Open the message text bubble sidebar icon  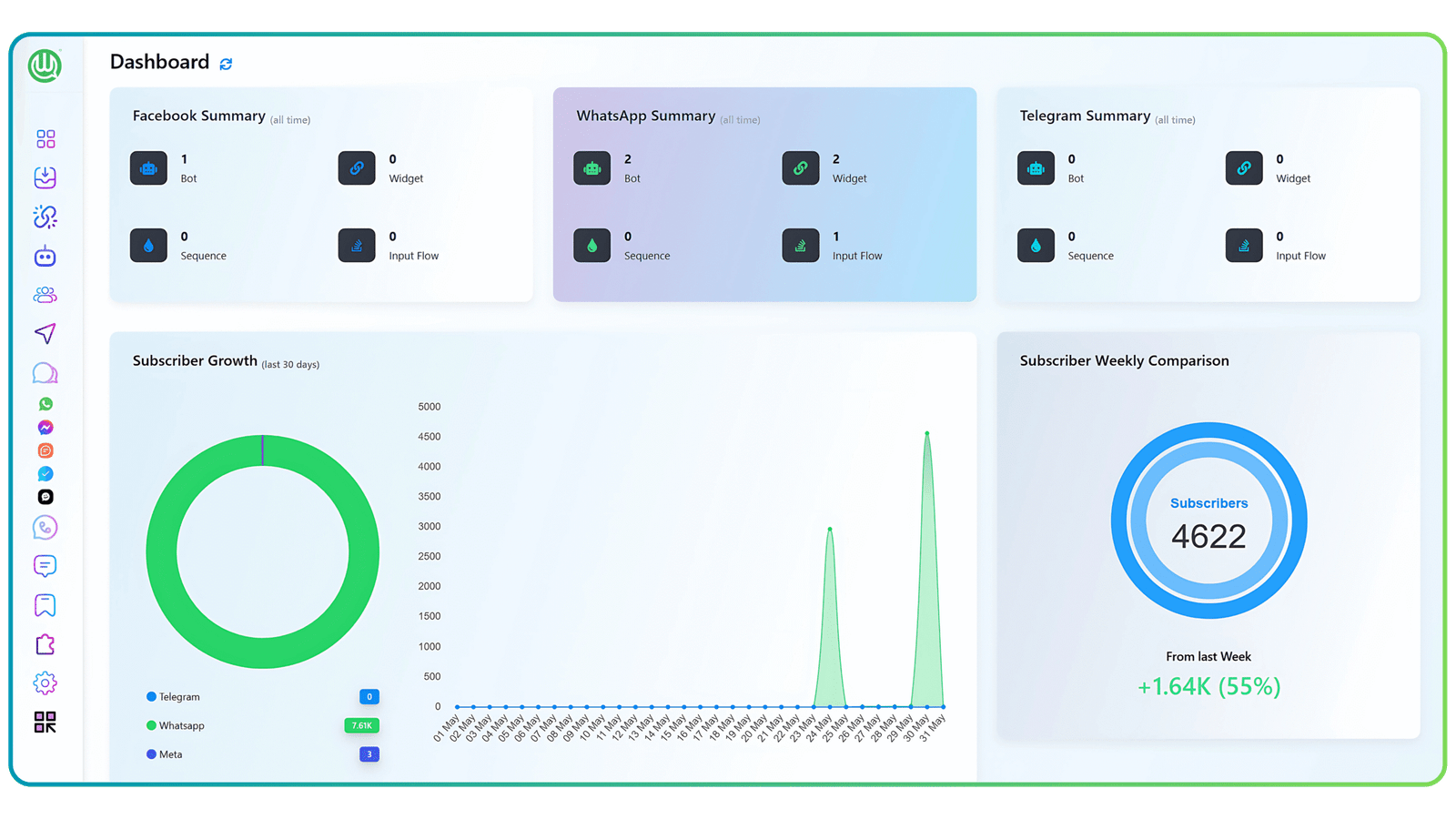(x=45, y=566)
